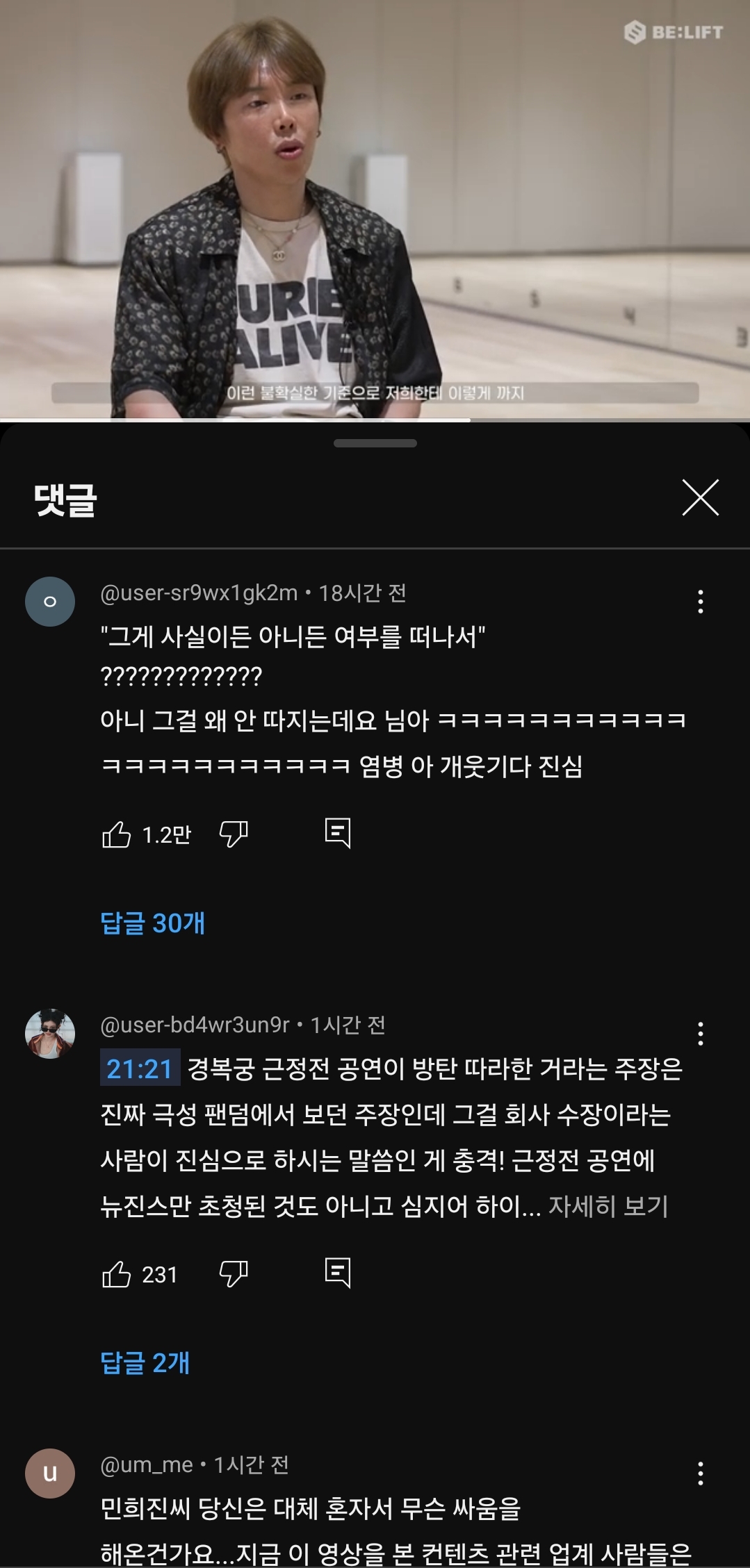Open profile of @user-sr9wx1gk2m username

(x=199, y=593)
